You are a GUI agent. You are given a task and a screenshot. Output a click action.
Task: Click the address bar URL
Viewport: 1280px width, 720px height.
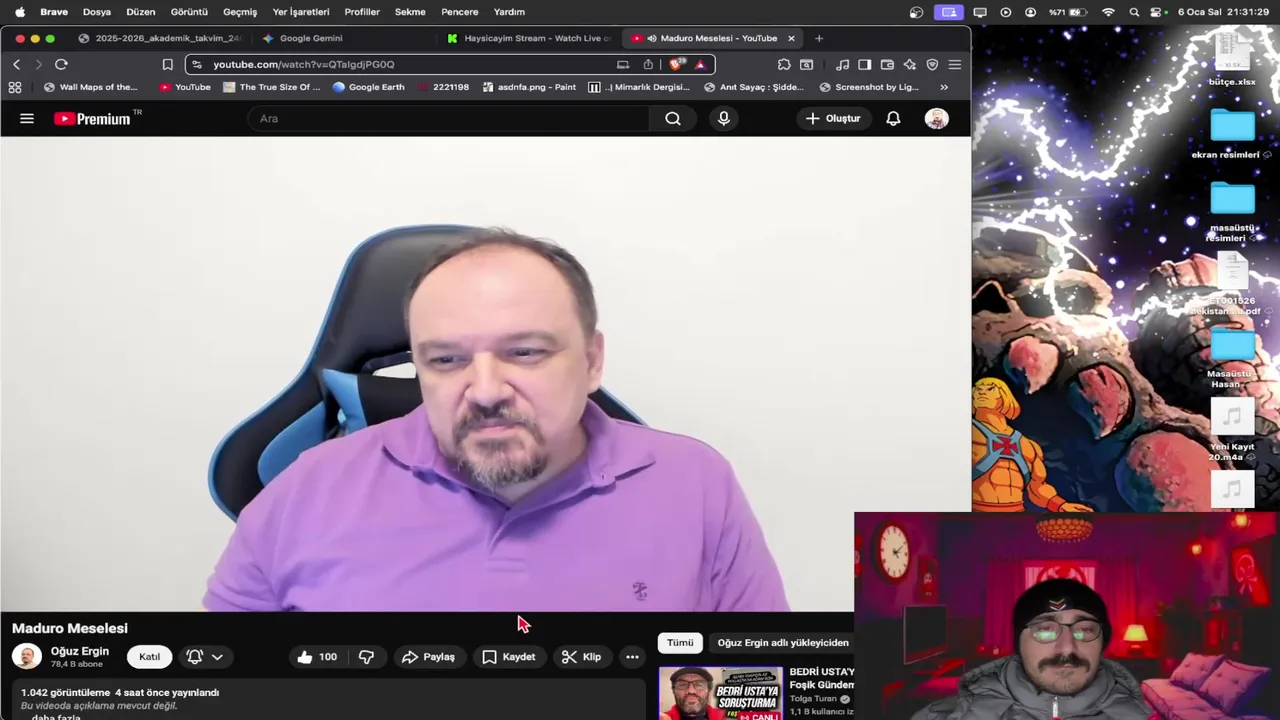(304, 64)
